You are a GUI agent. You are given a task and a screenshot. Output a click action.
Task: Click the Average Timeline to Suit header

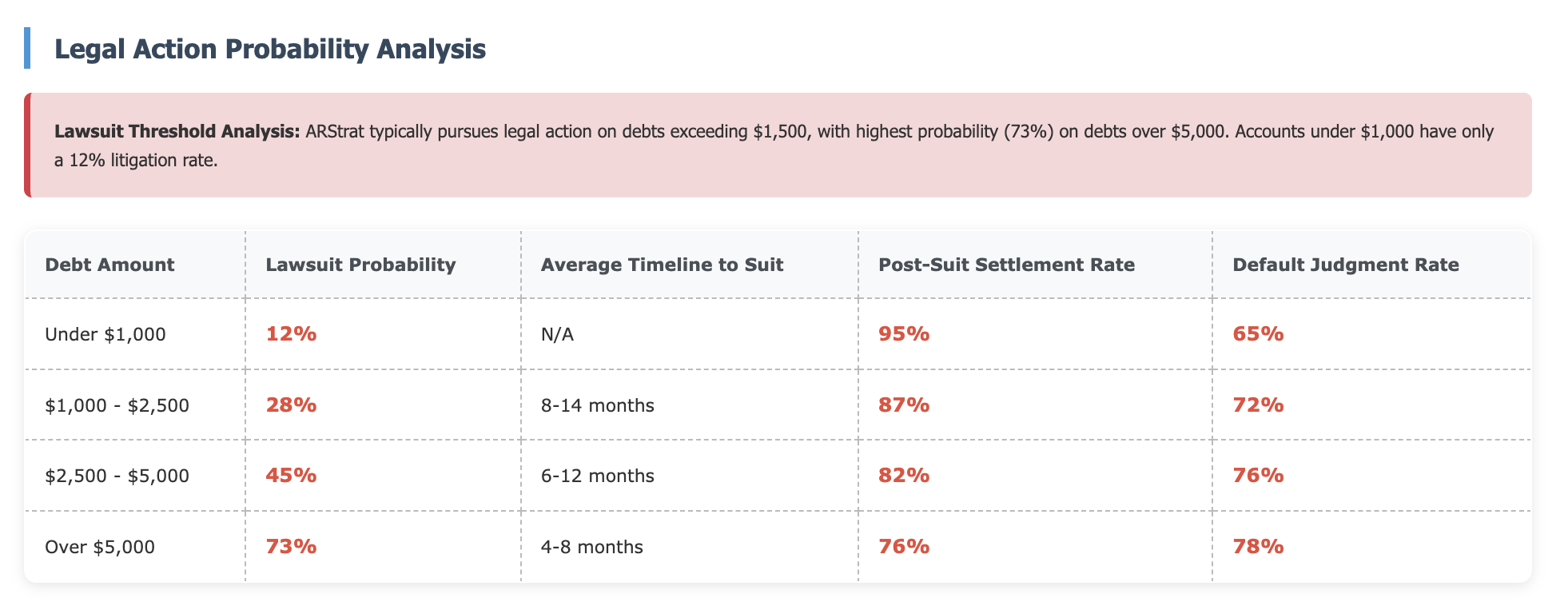pos(662,265)
